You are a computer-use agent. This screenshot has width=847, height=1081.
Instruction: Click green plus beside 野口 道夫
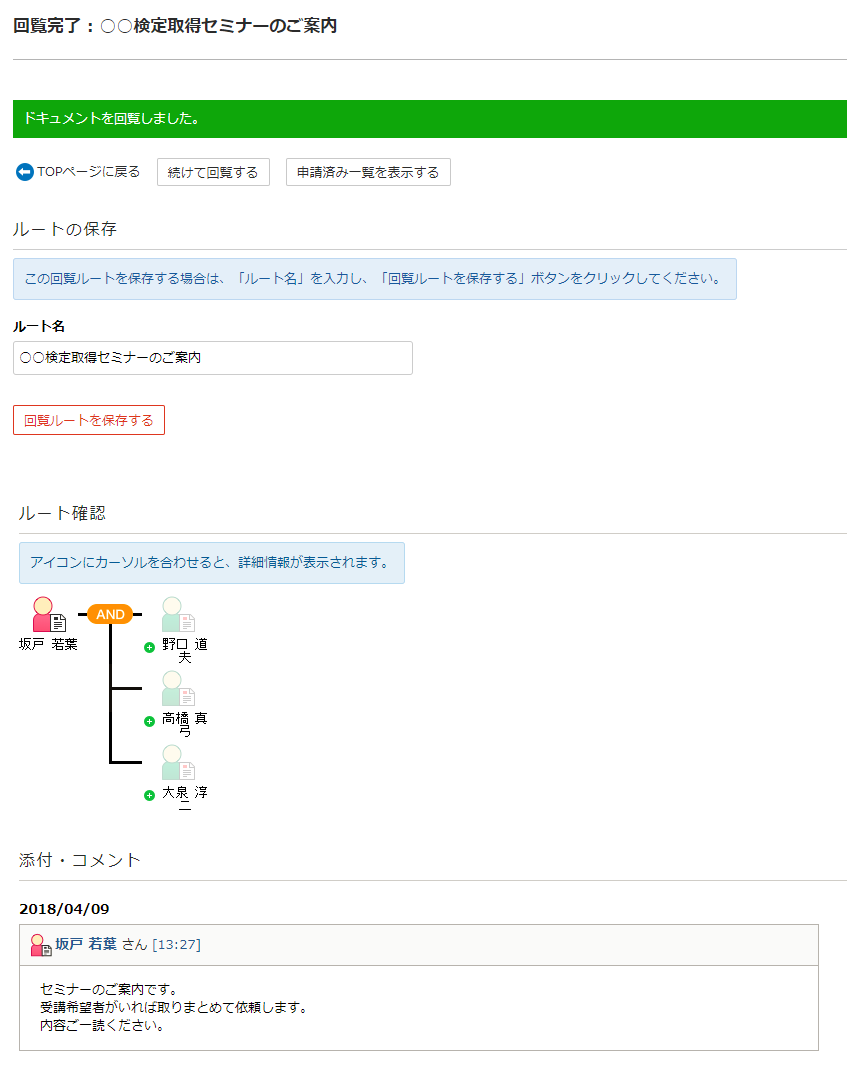point(149,647)
